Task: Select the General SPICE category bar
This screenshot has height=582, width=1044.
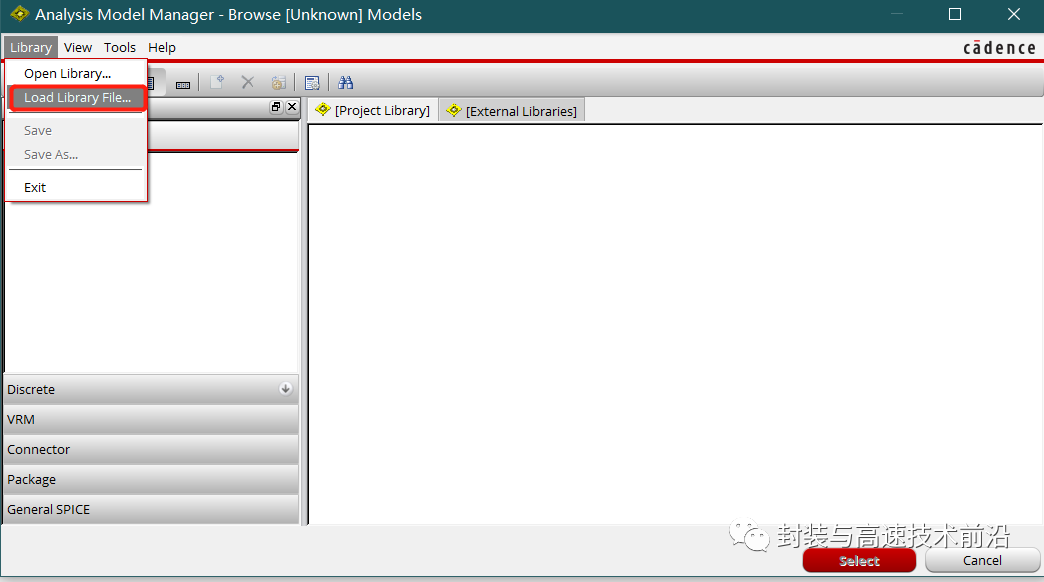Action: click(151, 509)
